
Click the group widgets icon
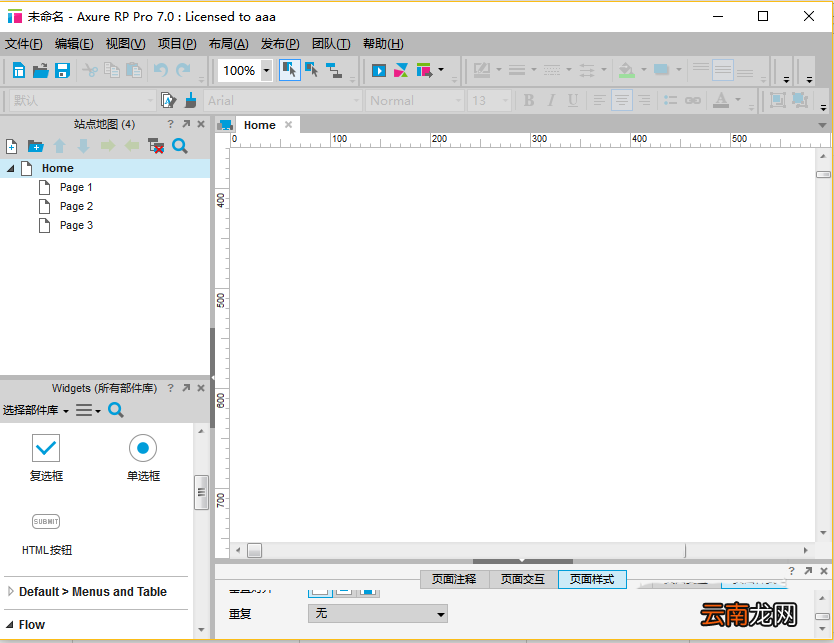(x=778, y=100)
